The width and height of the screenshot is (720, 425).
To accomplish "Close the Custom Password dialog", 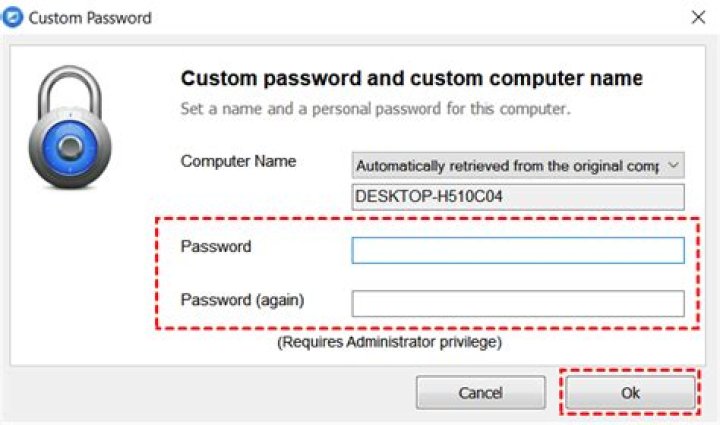I will [x=697, y=17].
